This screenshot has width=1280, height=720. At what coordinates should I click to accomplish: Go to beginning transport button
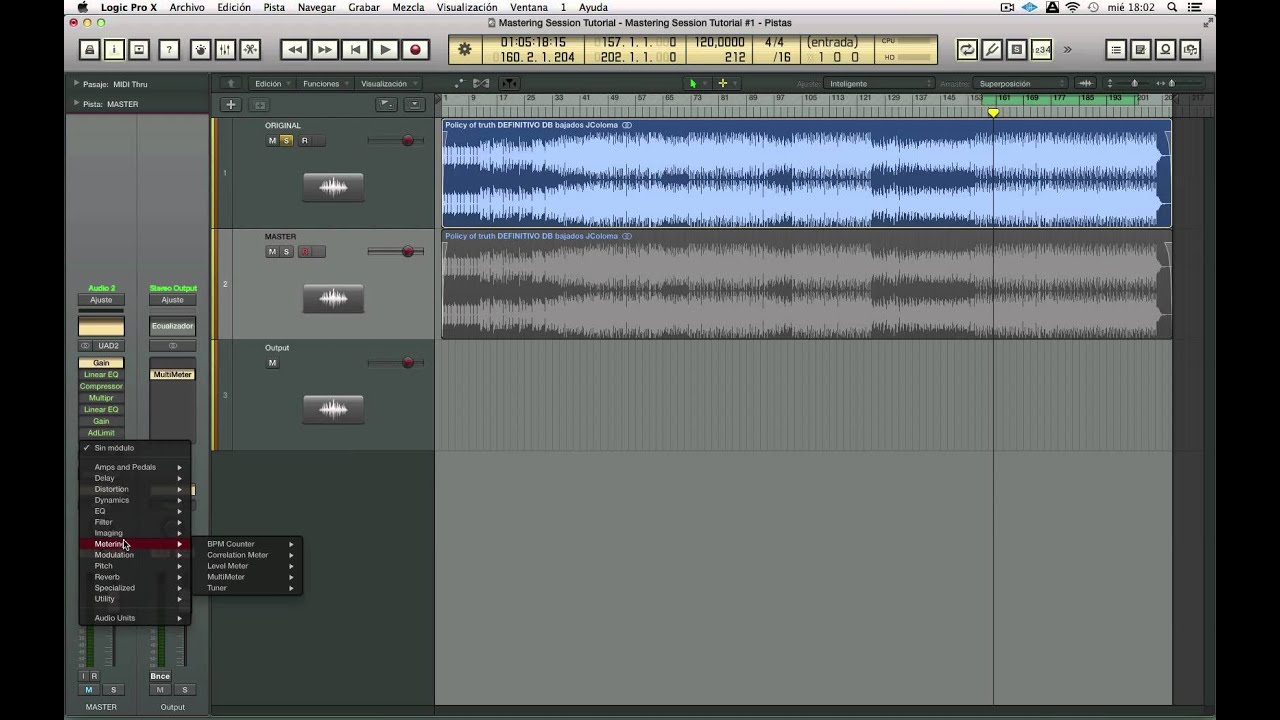pos(354,49)
